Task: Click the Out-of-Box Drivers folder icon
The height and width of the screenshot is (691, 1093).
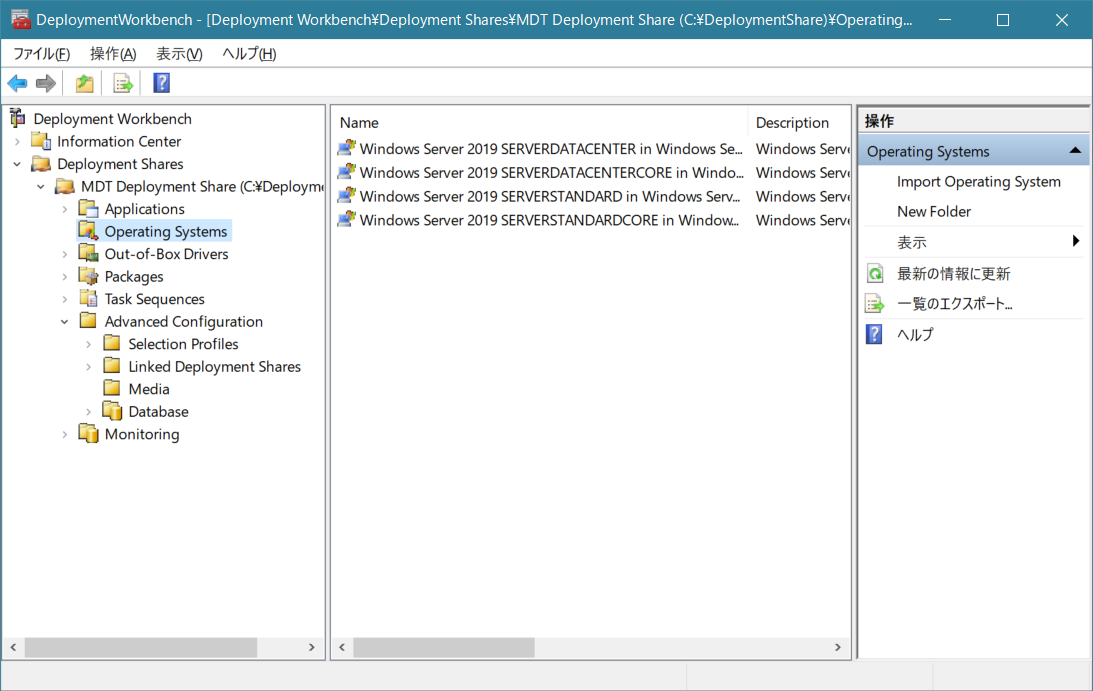Action: point(89,254)
